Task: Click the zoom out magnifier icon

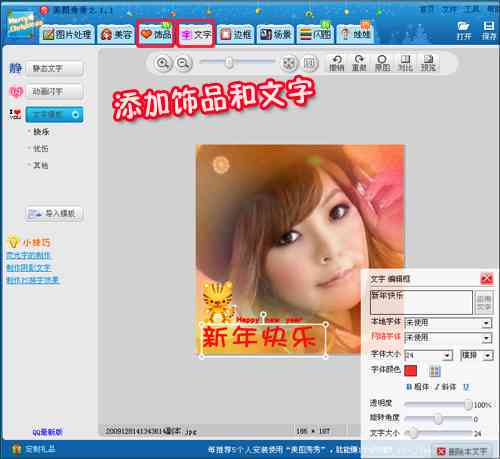Action: (x=183, y=63)
